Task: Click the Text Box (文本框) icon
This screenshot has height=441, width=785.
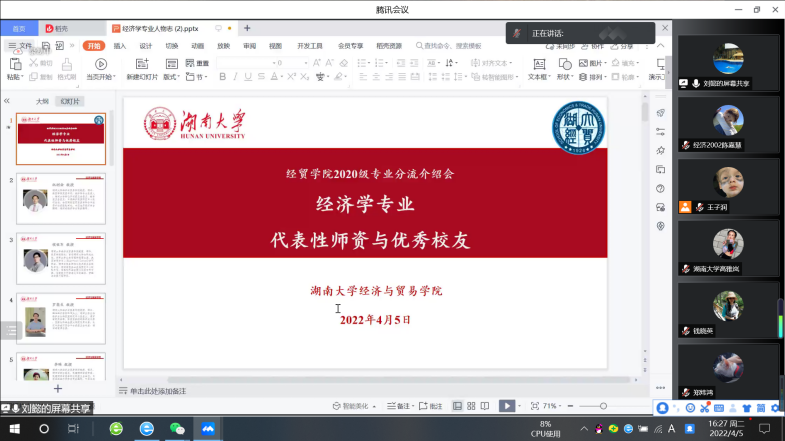Action: pyautogui.click(x=539, y=64)
